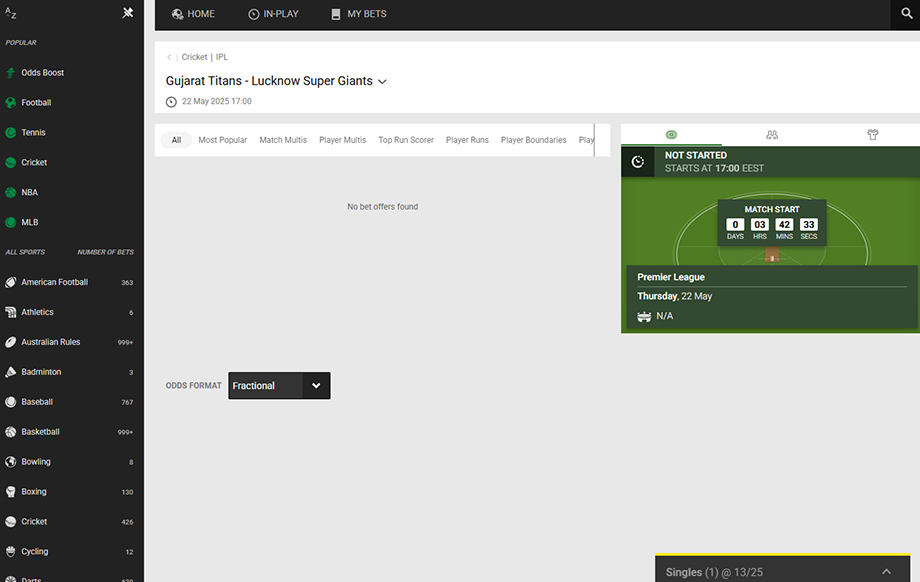Click the Boxing glove icon

point(11,492)
